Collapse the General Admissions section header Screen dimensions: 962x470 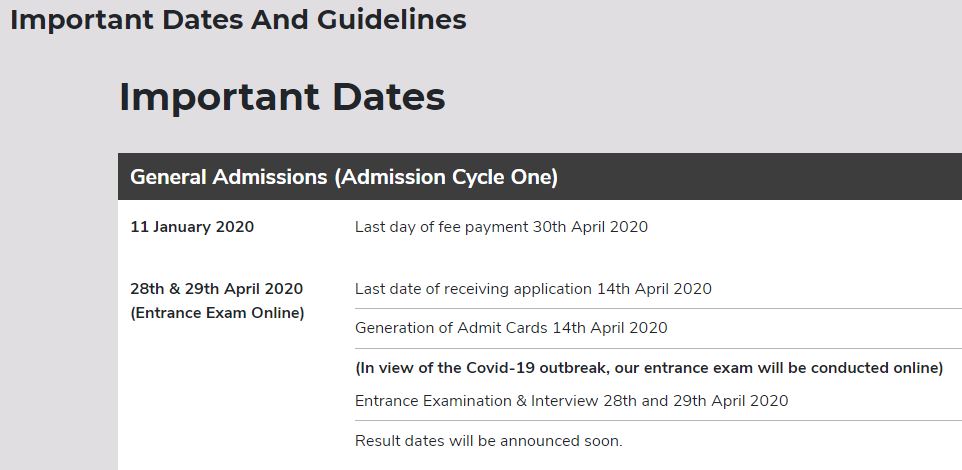coord(540,177)
